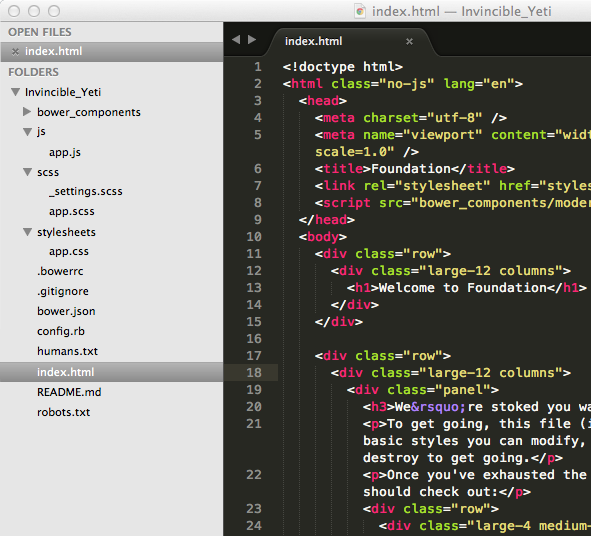Open .bowerrc file
Screen dimensions: 591x536
pyautogui.click(x=60, y=271)
